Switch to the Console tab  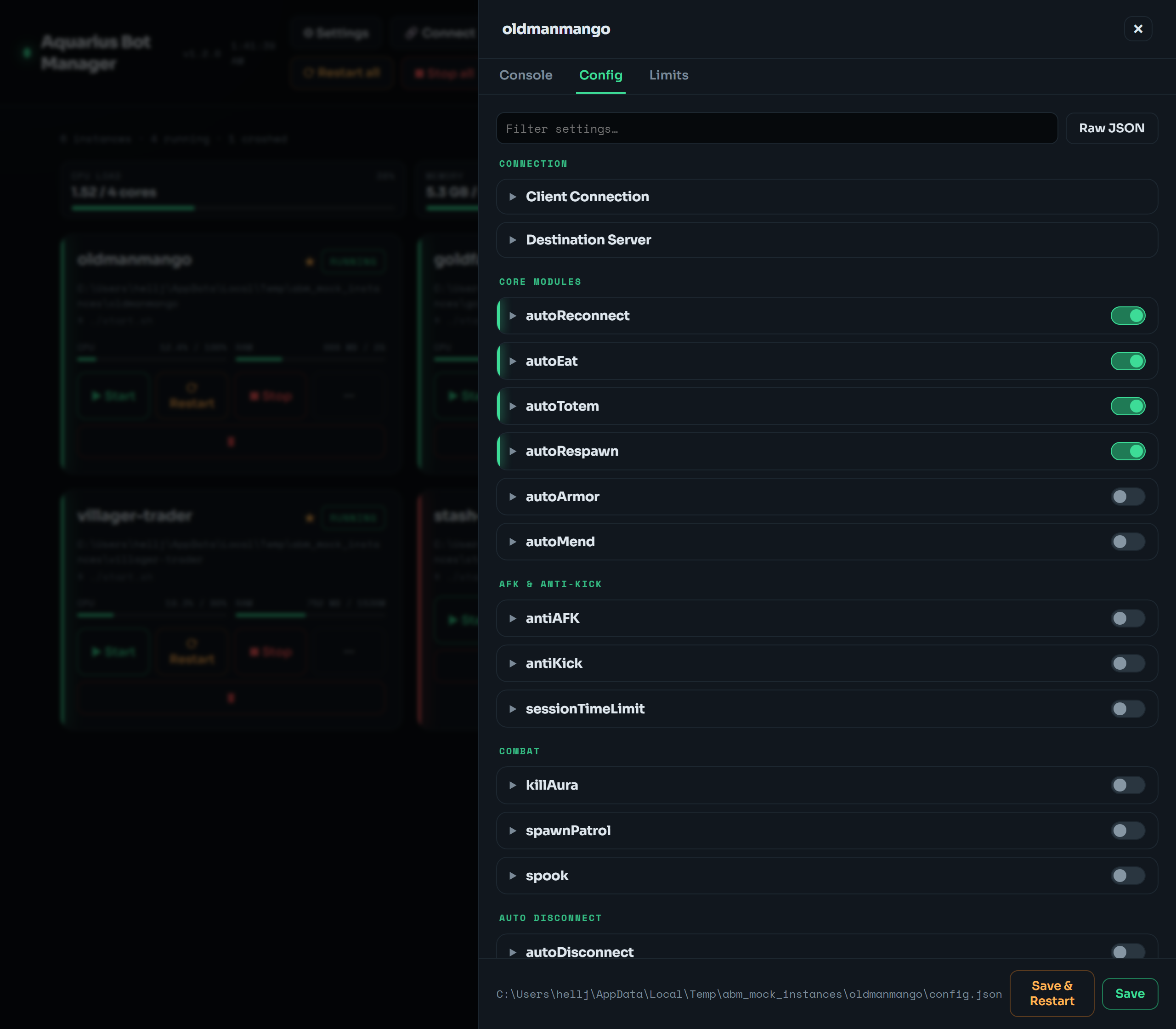pos(526,75)
